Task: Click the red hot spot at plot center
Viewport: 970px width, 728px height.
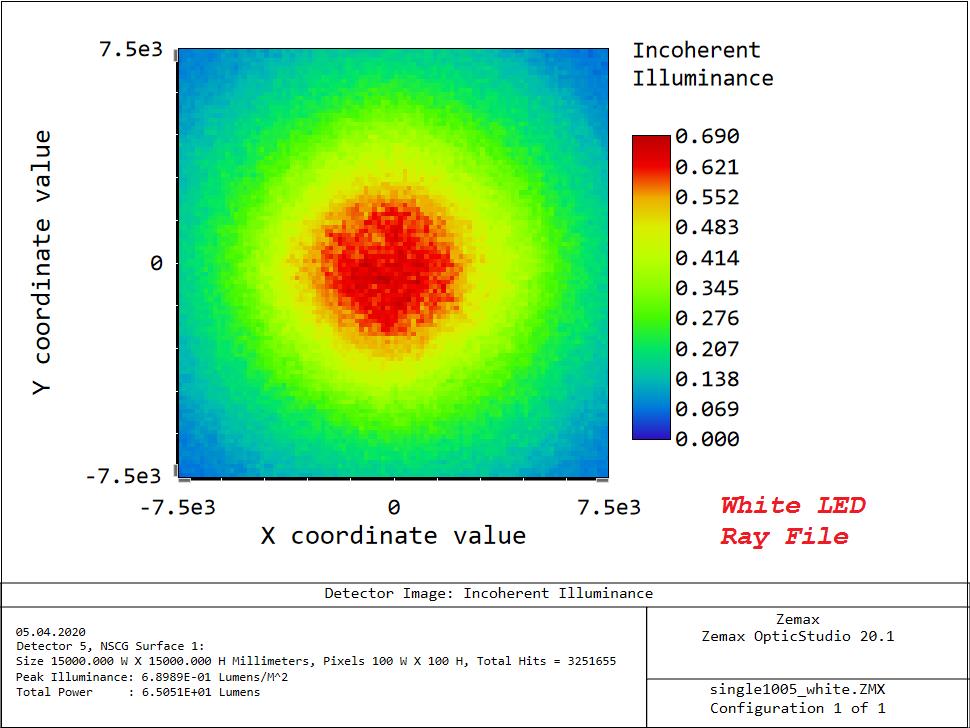Action: tap(390, 265)
